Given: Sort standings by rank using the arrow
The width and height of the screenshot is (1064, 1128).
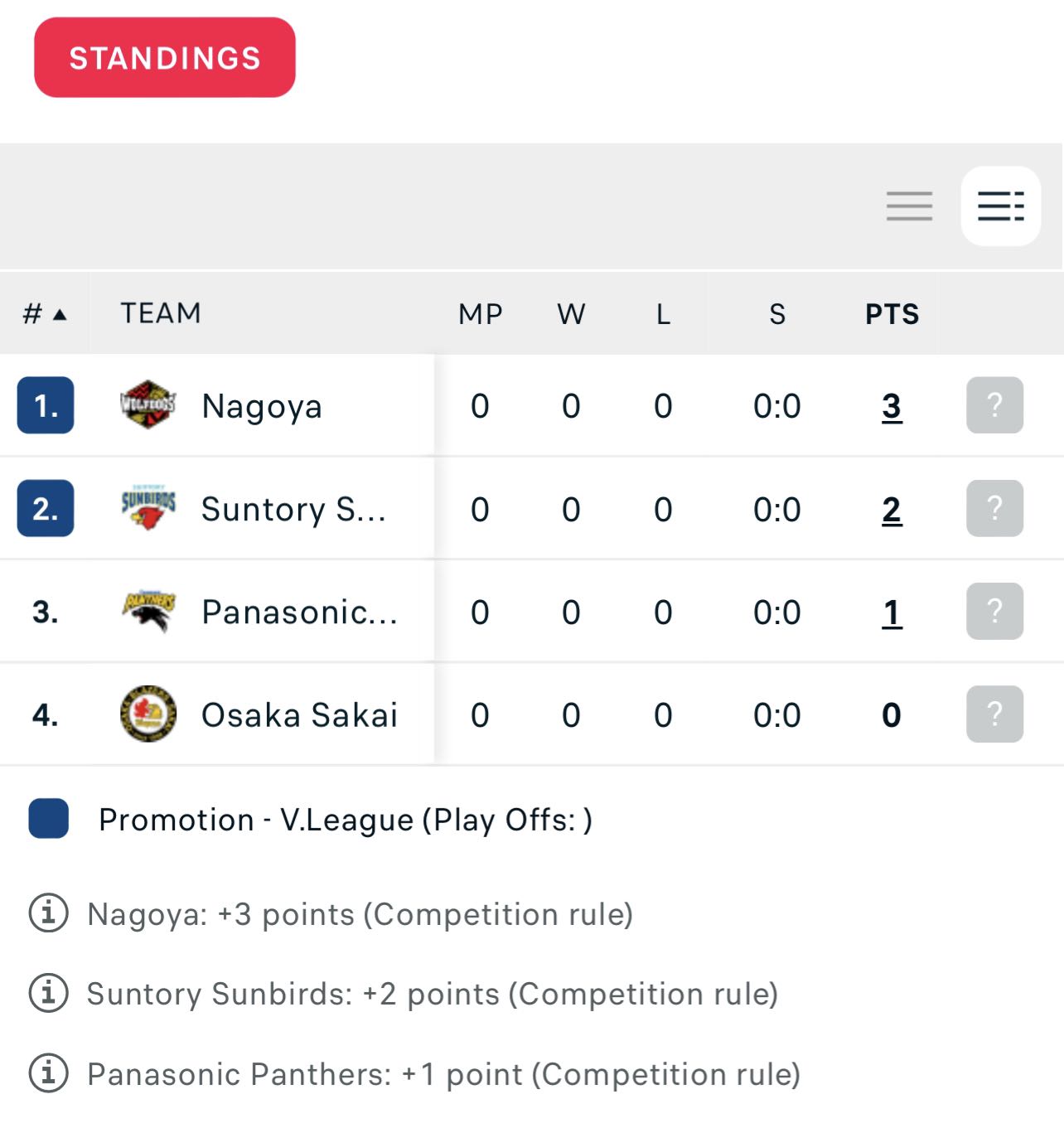Looking at the screenshot, I should pos(60,314).
